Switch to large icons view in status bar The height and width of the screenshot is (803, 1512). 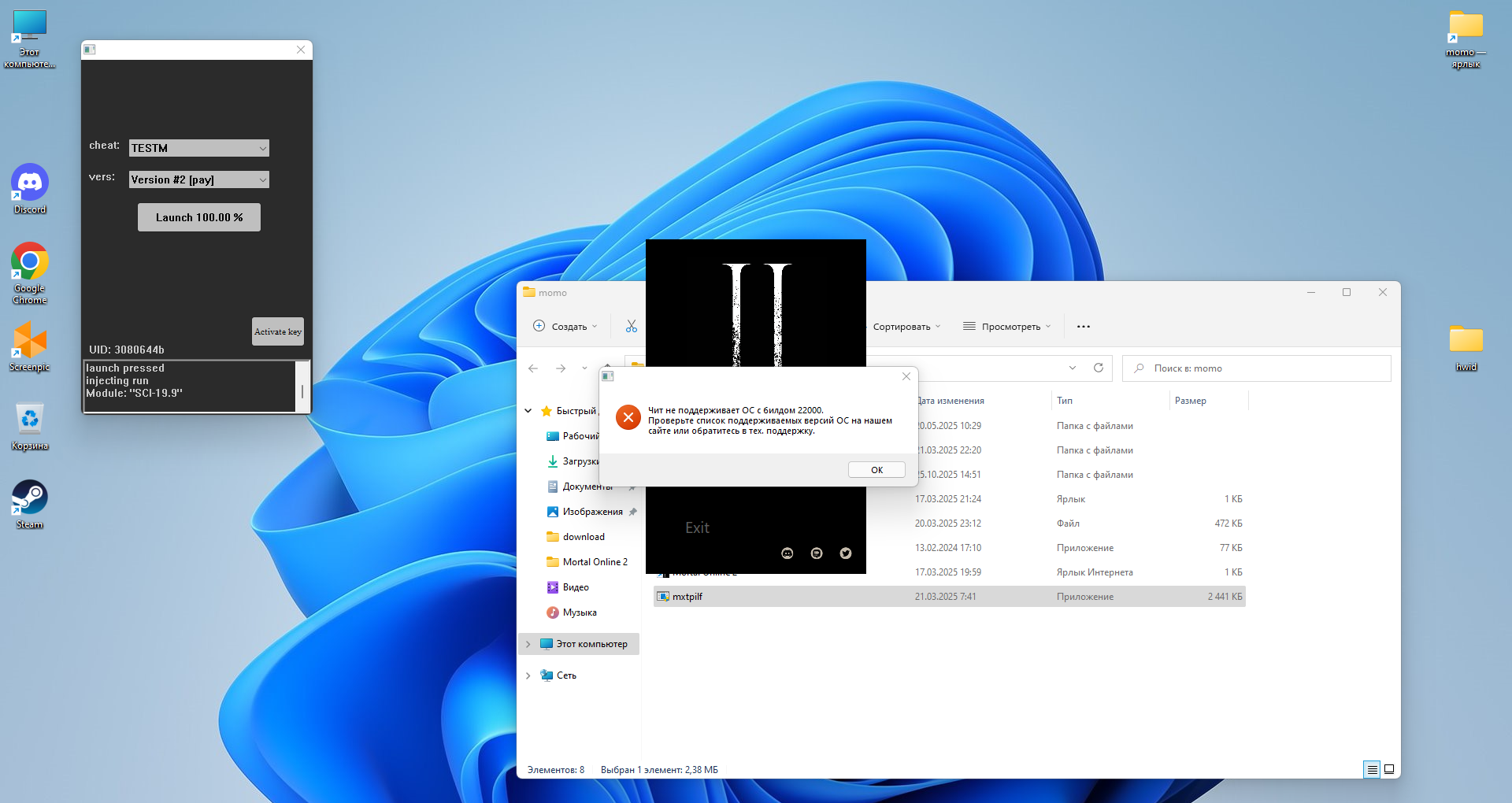(x=1389, y=770)
